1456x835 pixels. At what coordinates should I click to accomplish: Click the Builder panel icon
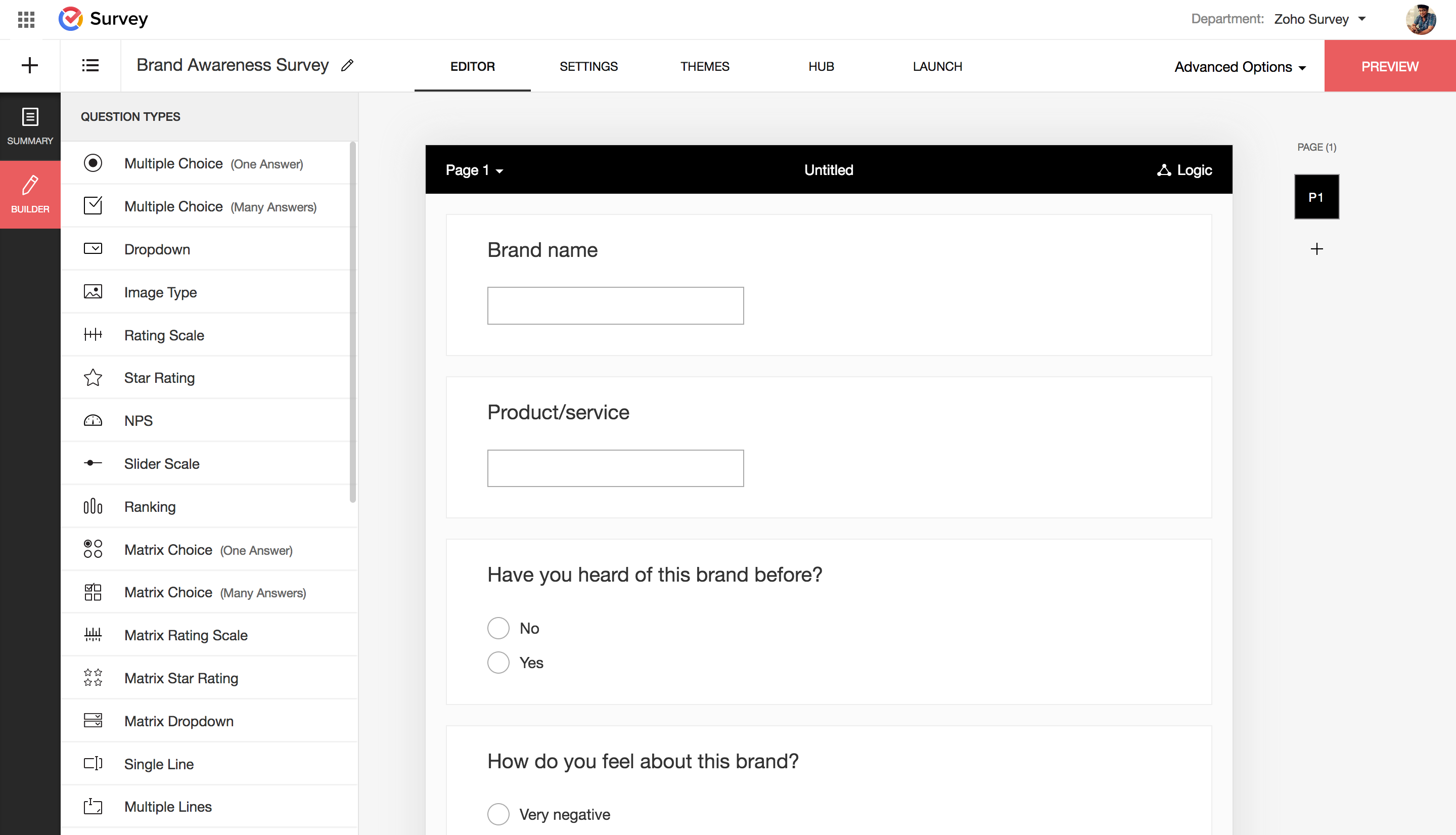point(30,194)
